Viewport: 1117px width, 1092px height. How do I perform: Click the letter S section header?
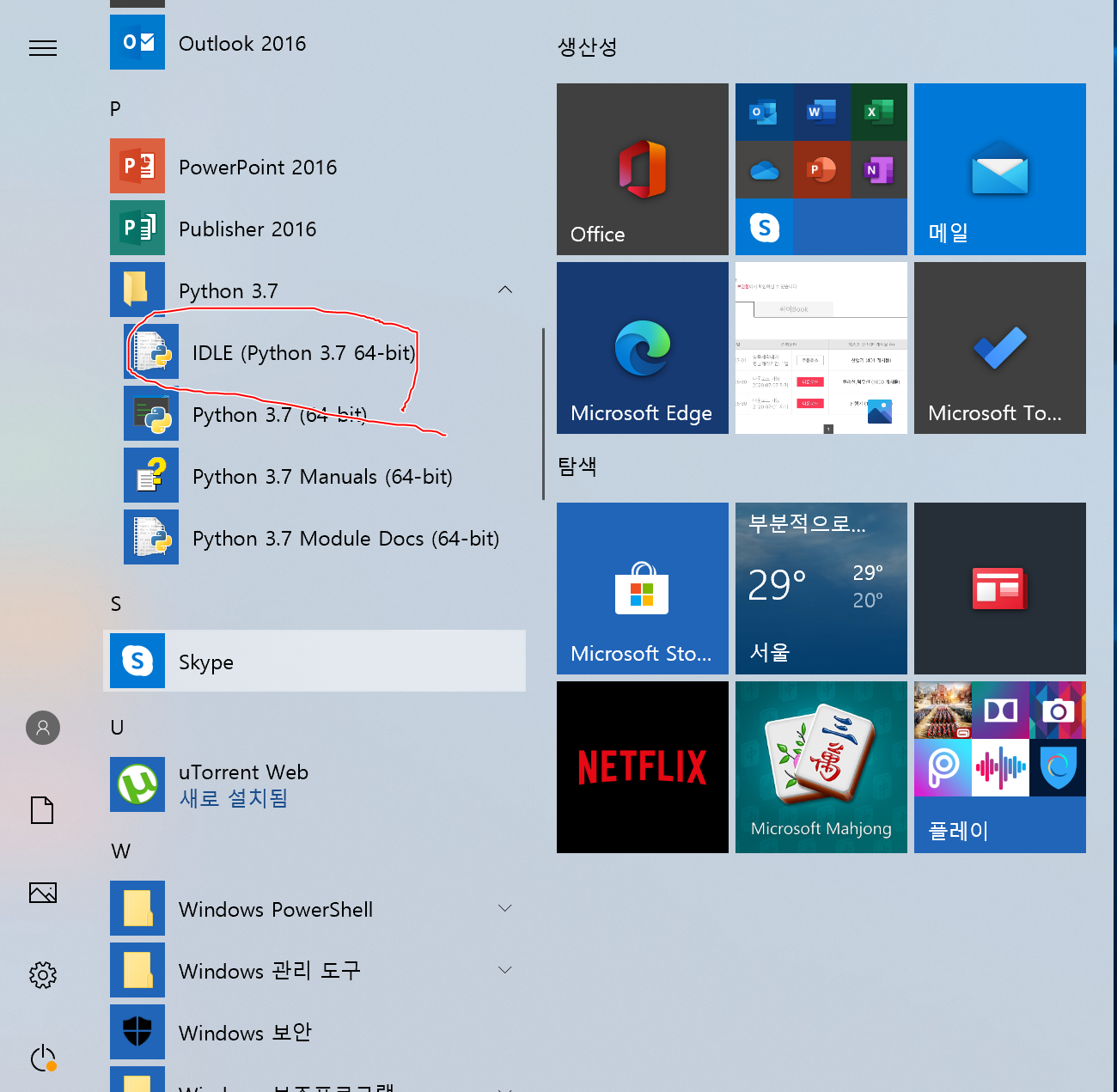click(116, 604)
